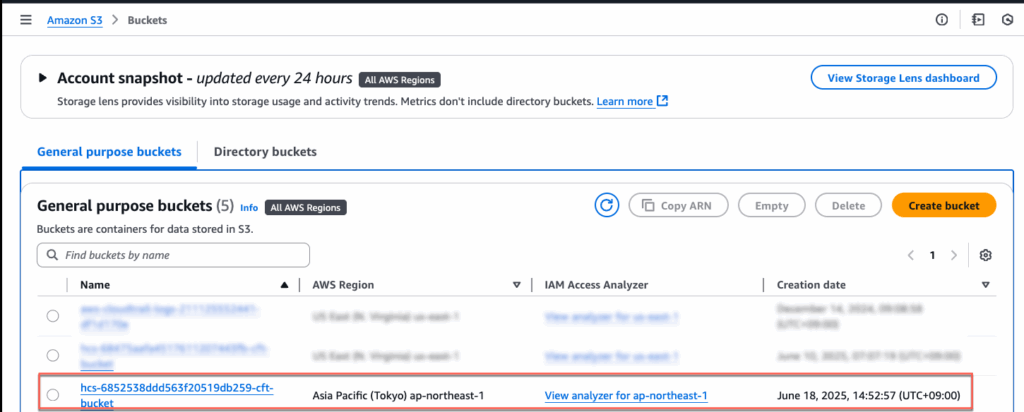Sort by Name column ascending arrow

pyautogui.click(x=285, y=285)
